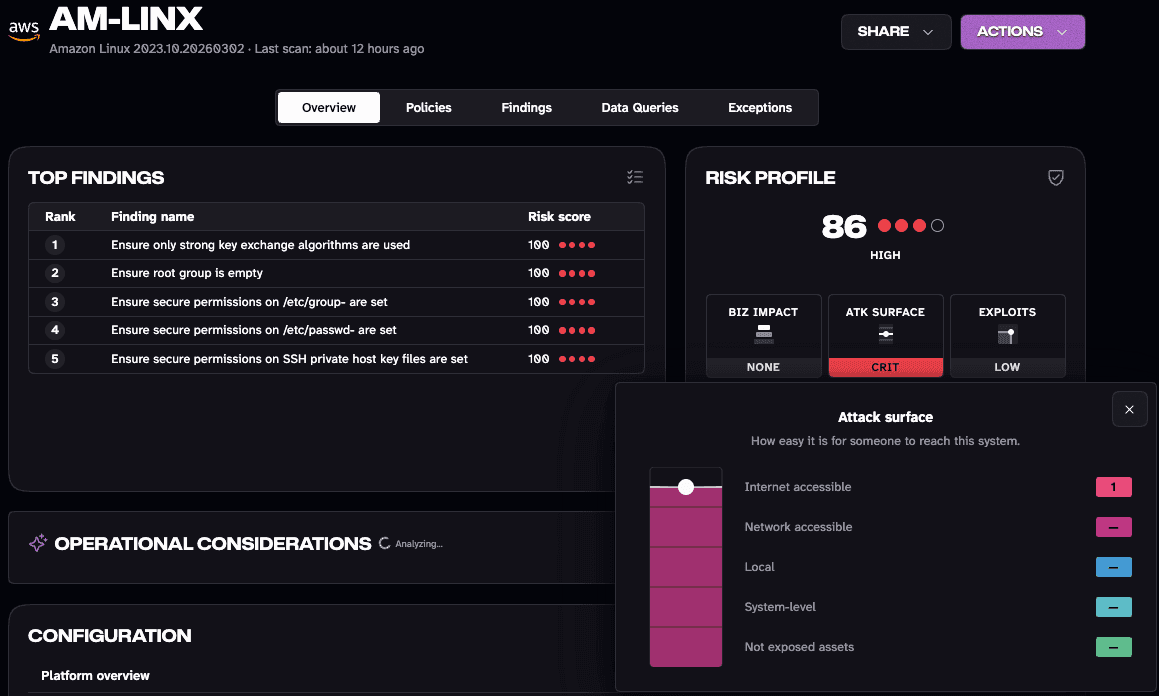Screen dimensions: 1159x696
Task: Click the Risk Profile shield icon
Action: (x=1056, y=177)
